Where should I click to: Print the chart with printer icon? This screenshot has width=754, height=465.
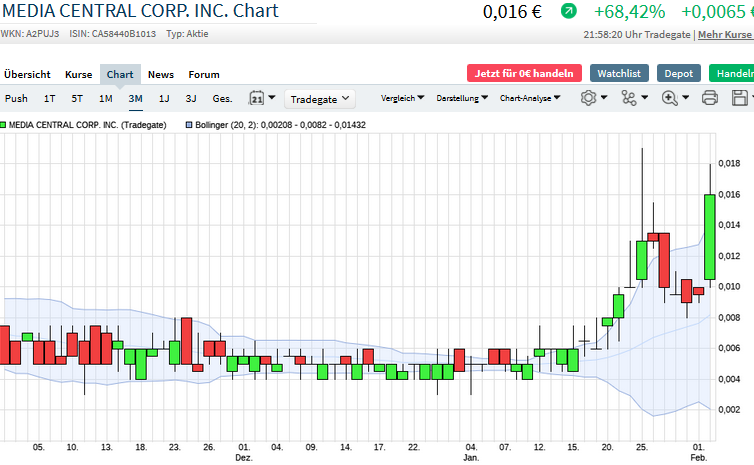tap(710, 98)
